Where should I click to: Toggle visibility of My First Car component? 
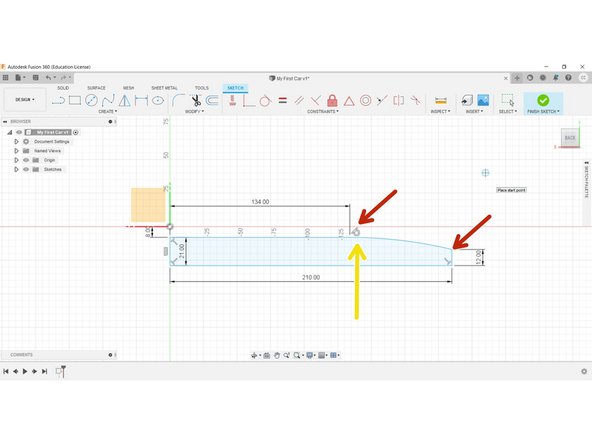click(19, 132)
